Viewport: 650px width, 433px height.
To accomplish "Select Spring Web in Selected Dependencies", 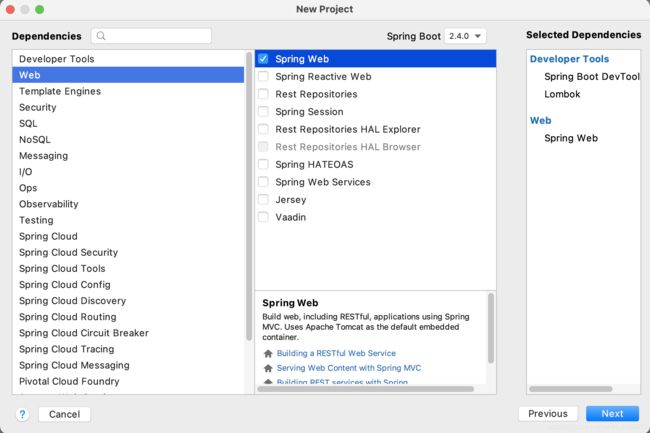I will coord(571,138).
